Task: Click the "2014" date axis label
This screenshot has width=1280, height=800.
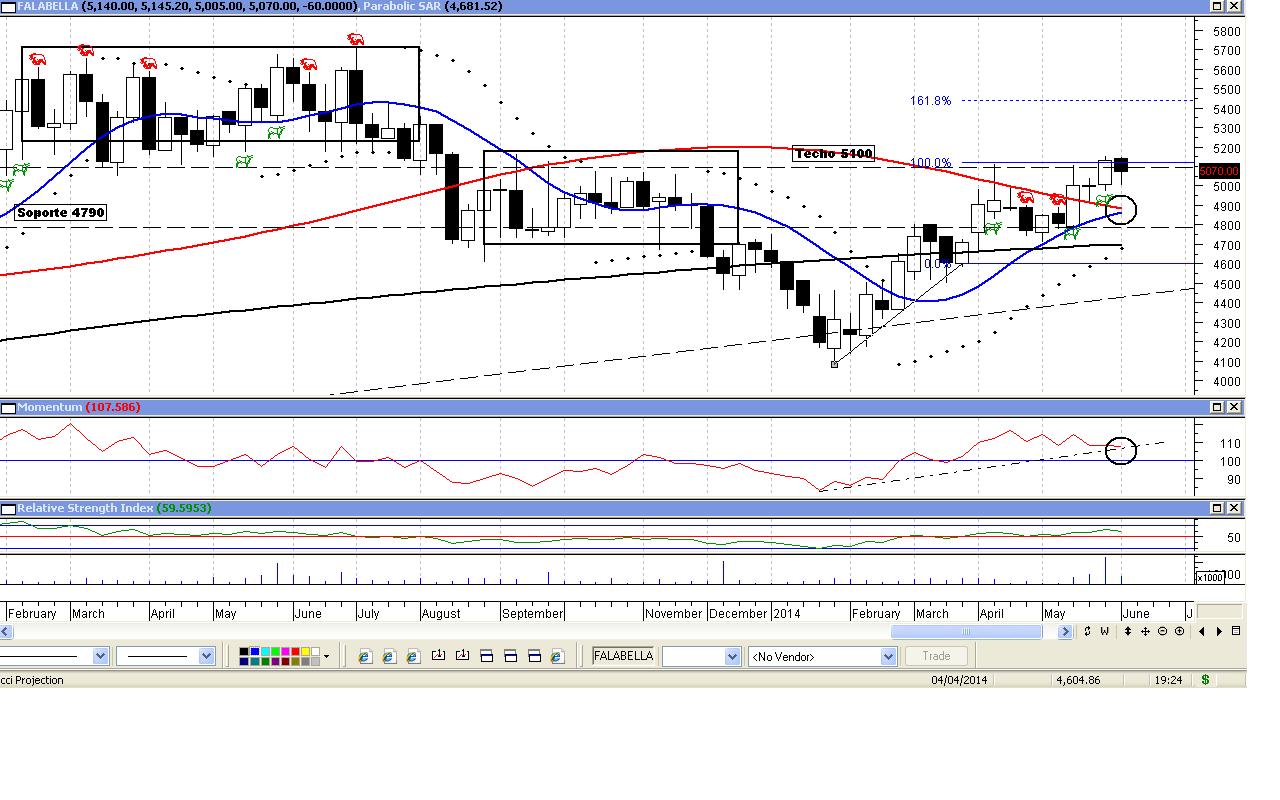Action: coord(787,613)
